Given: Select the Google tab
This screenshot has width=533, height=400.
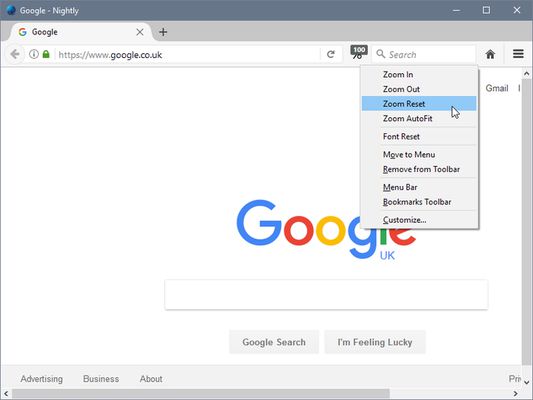Looking at the screenshot, I should [x=80, y=32].
